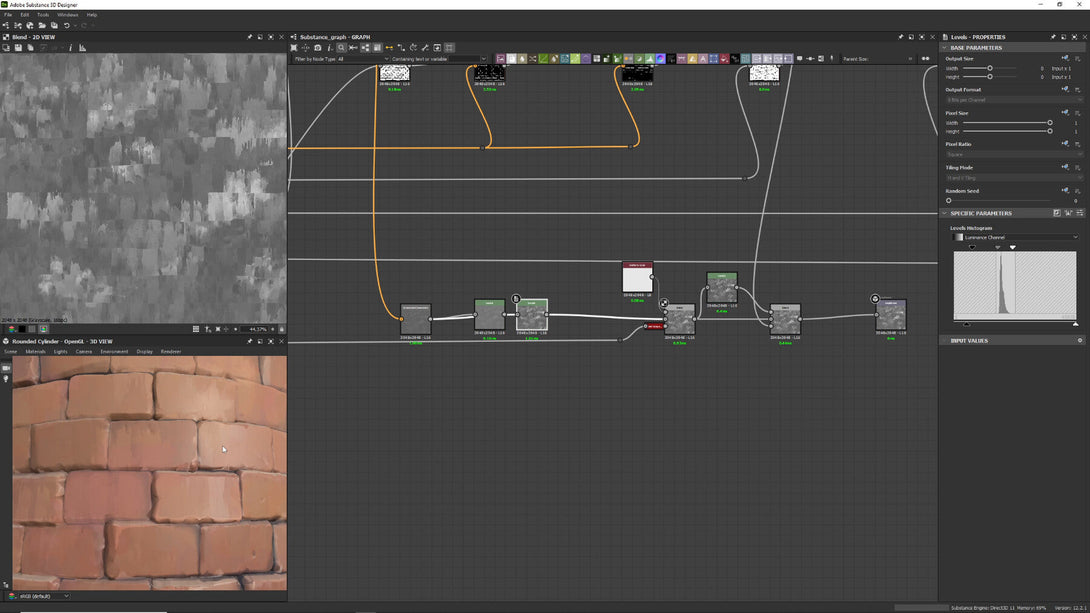Click the undo icon in main toolbar
This screenshot has height=613, width=1090.
[x=67, y=26]
